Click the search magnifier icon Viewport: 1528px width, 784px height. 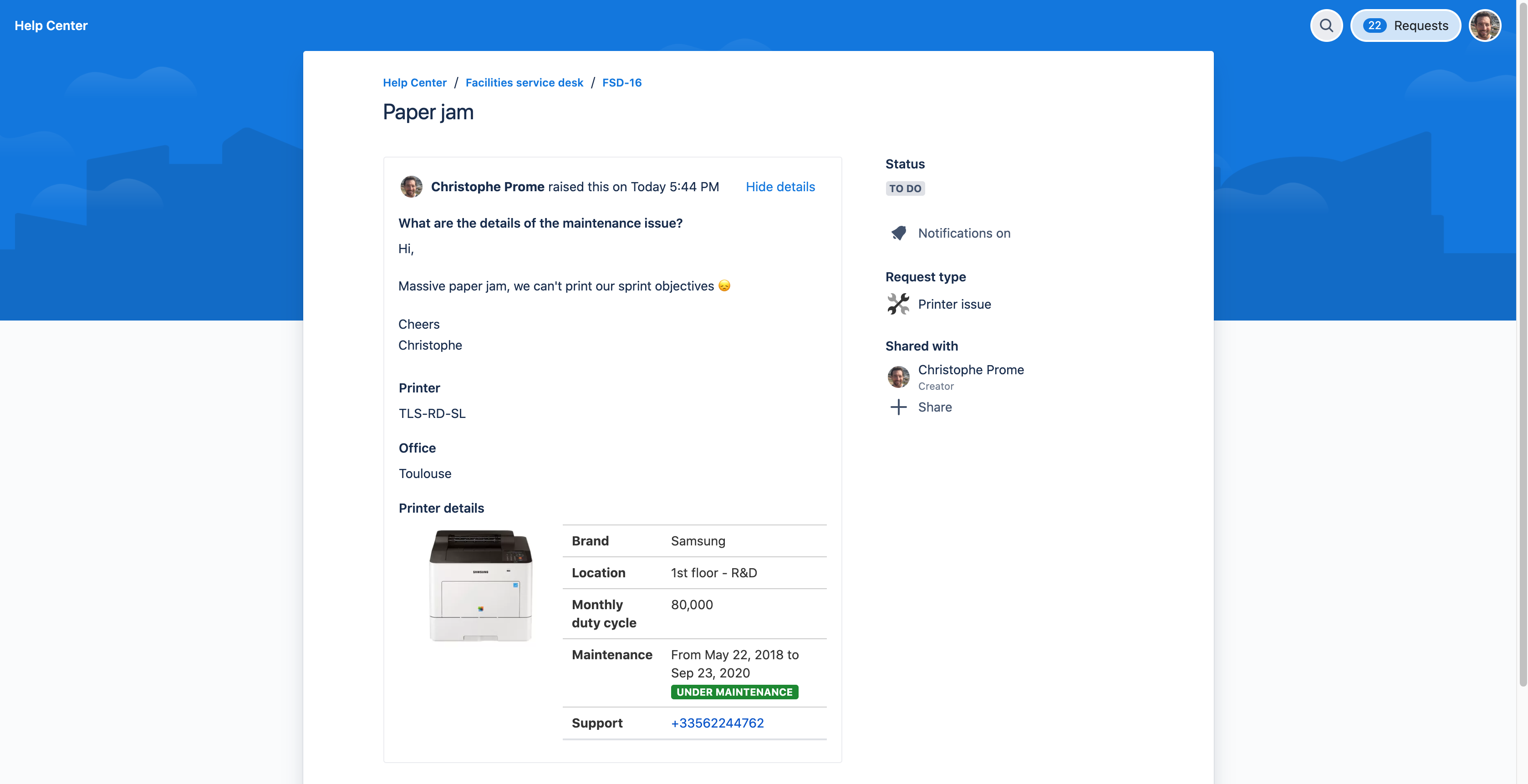pos(1326,25)
